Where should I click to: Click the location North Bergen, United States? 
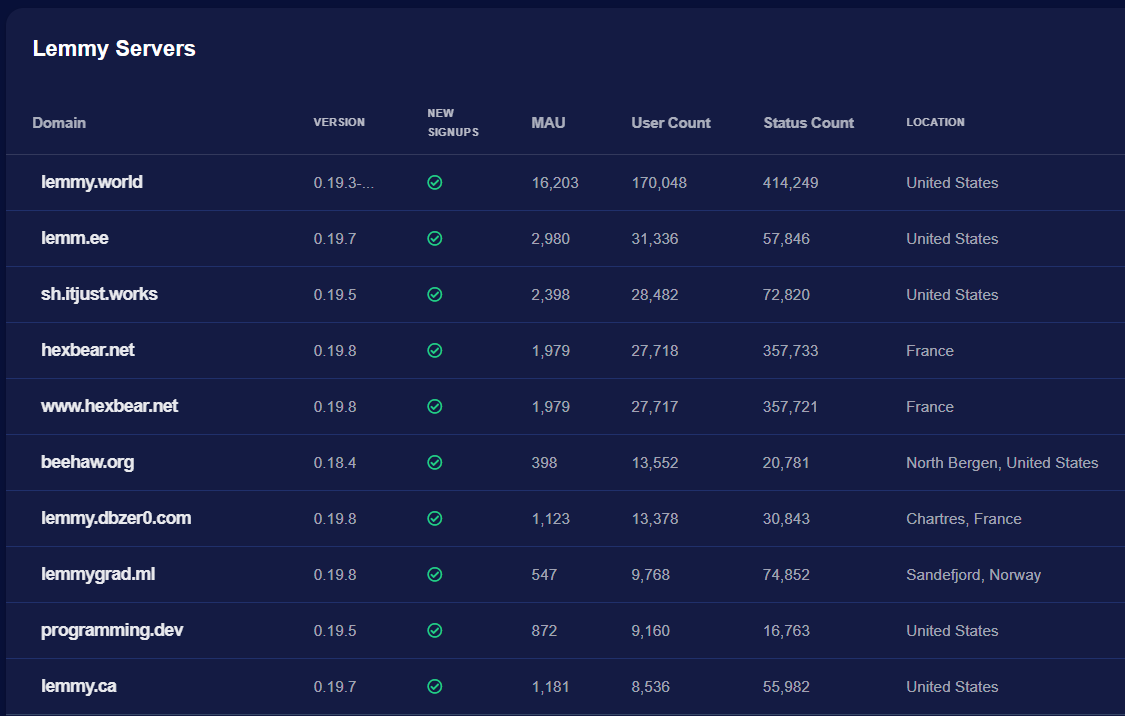click(x=1002, y=463)
